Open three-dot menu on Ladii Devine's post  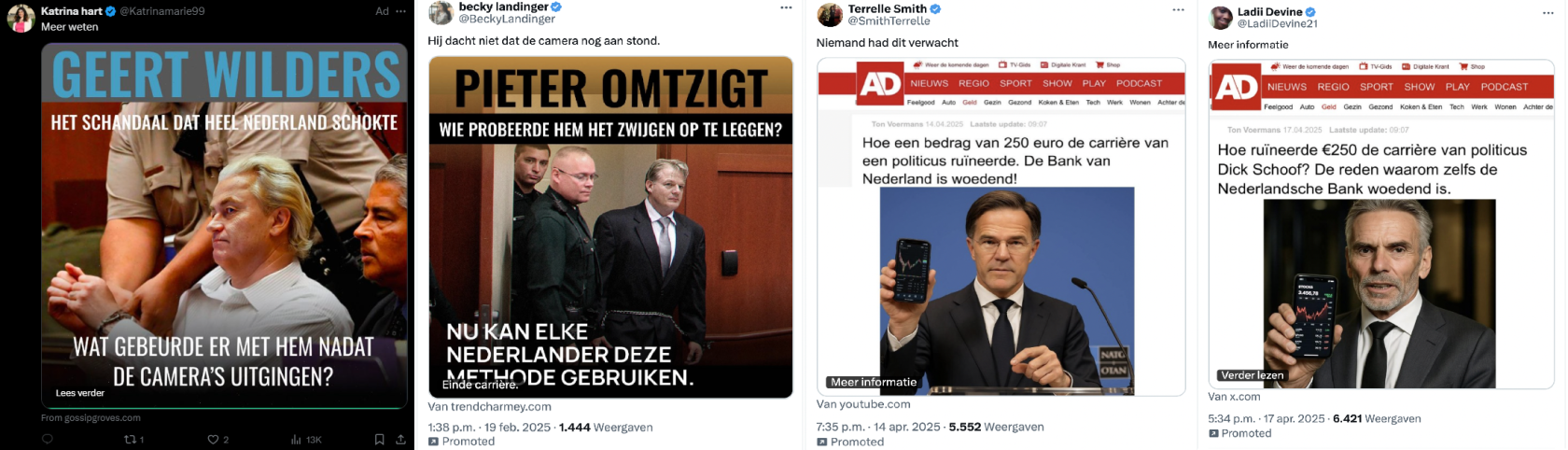click(1548, 13)
